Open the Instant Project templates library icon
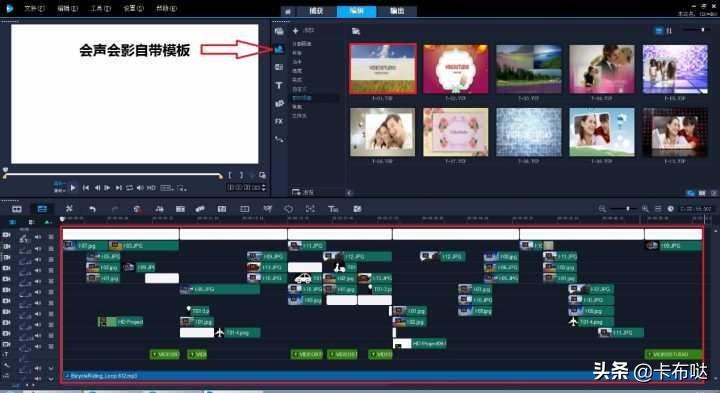Image resolution: width=720 pixels, height=393 pixels. (279, 49)
